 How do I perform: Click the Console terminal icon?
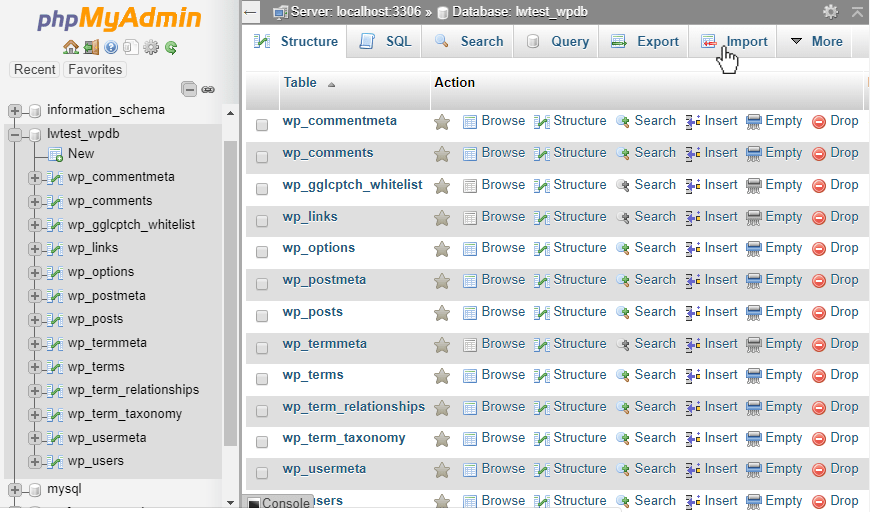(x=254, y=504)
